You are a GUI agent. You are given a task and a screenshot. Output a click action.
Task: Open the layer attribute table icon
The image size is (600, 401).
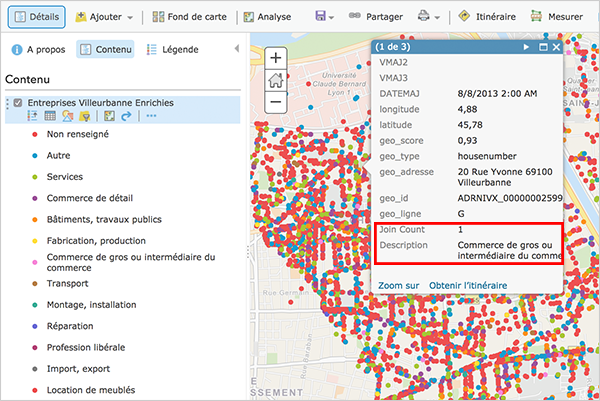pyautogui.click(x=50, y=116)
